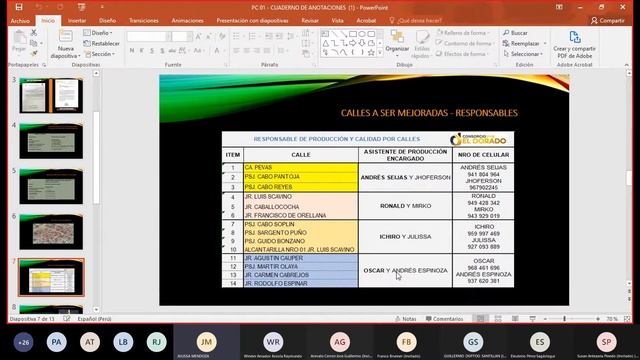The image size is (640, 360).
Task: Select the triangle shape in gallery
Action: point(326,43)
